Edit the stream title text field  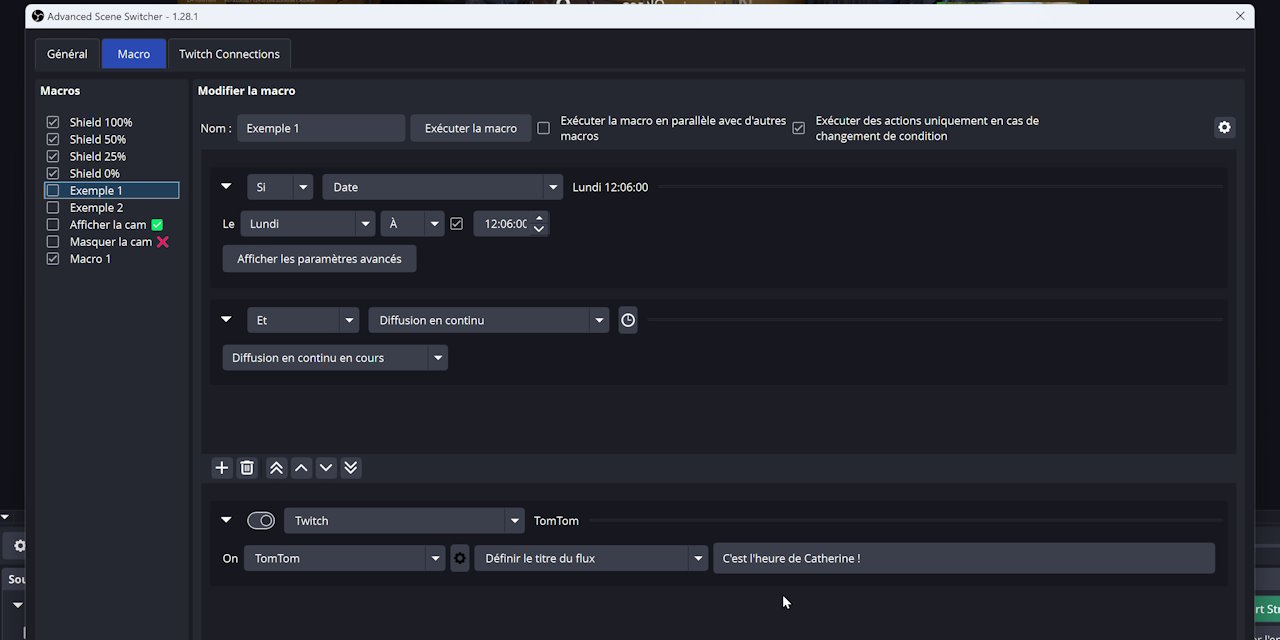coord(965,558)
